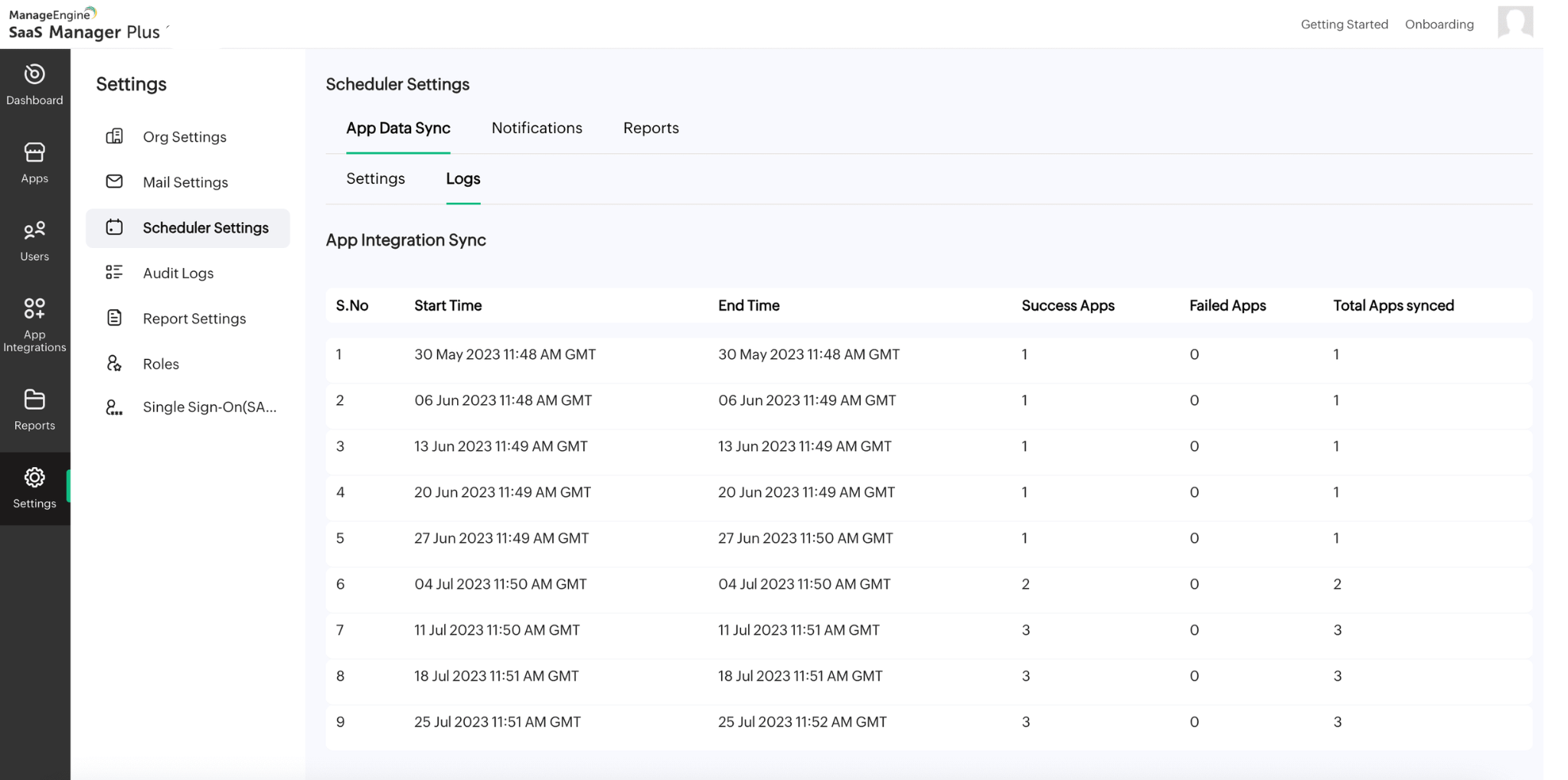
Task: Click the Org Settings building icon
Action: [114, 136]
